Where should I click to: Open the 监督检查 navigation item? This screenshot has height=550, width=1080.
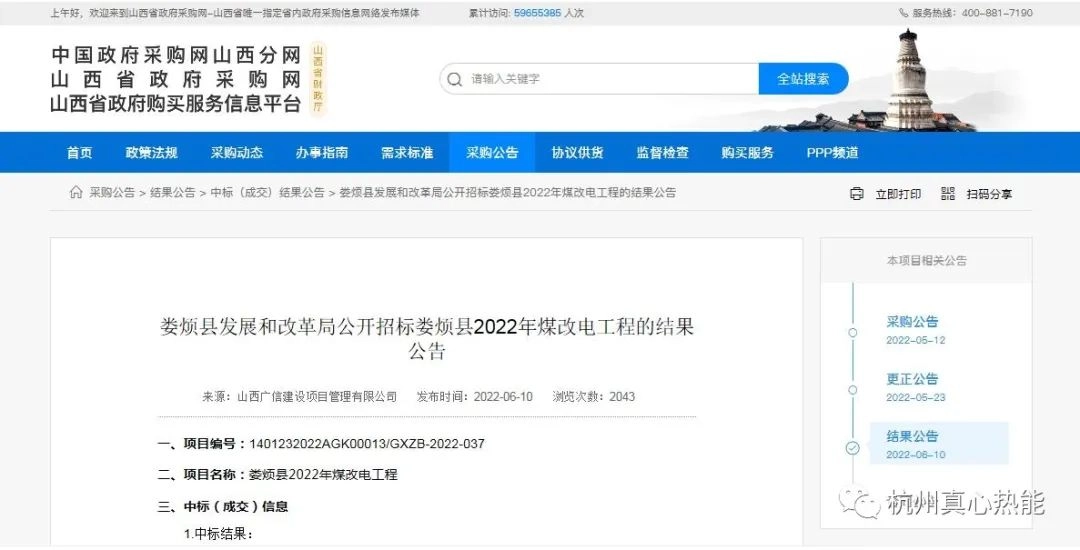point(662,153)
